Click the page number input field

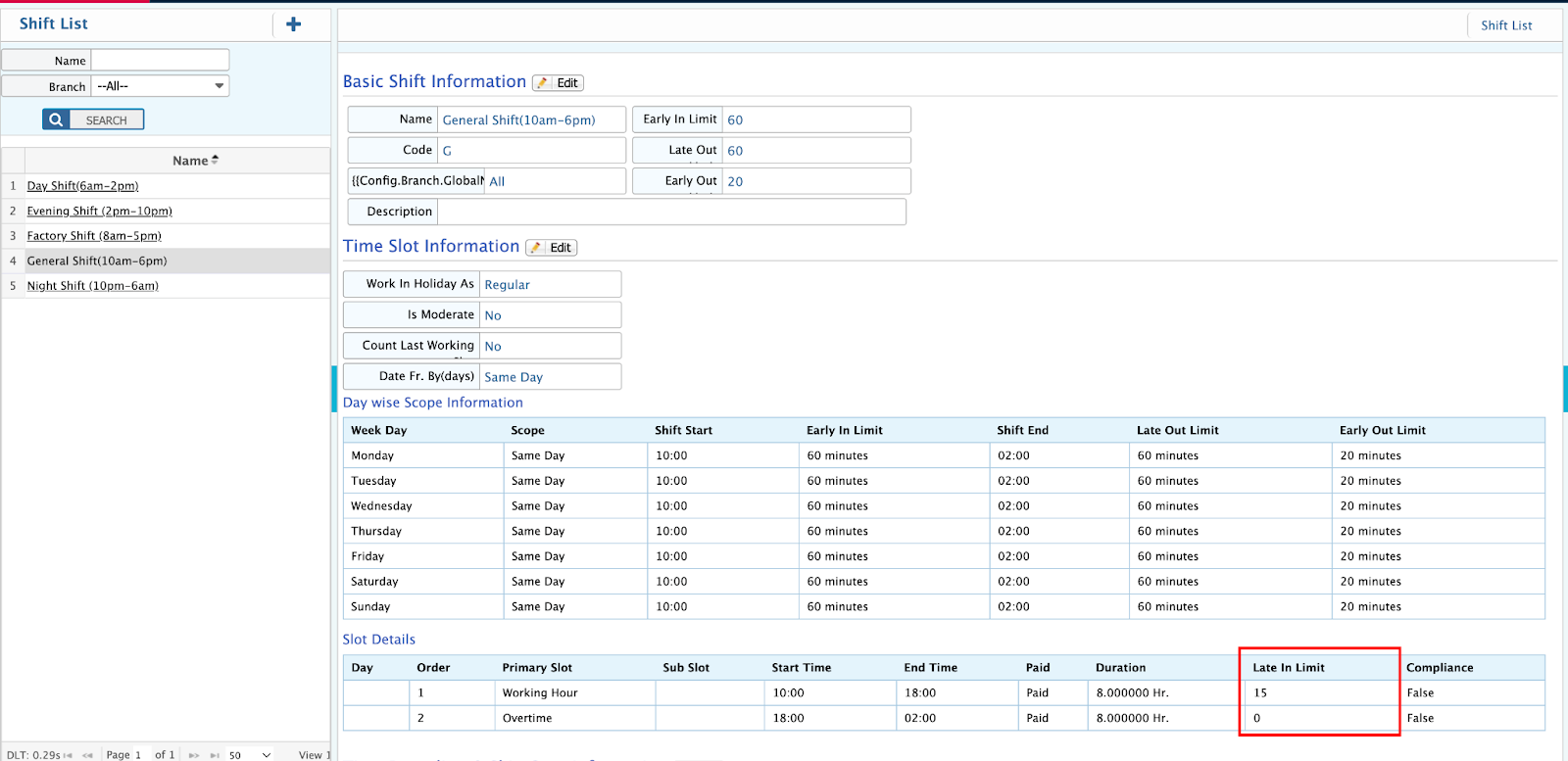(x=139, y=755)
